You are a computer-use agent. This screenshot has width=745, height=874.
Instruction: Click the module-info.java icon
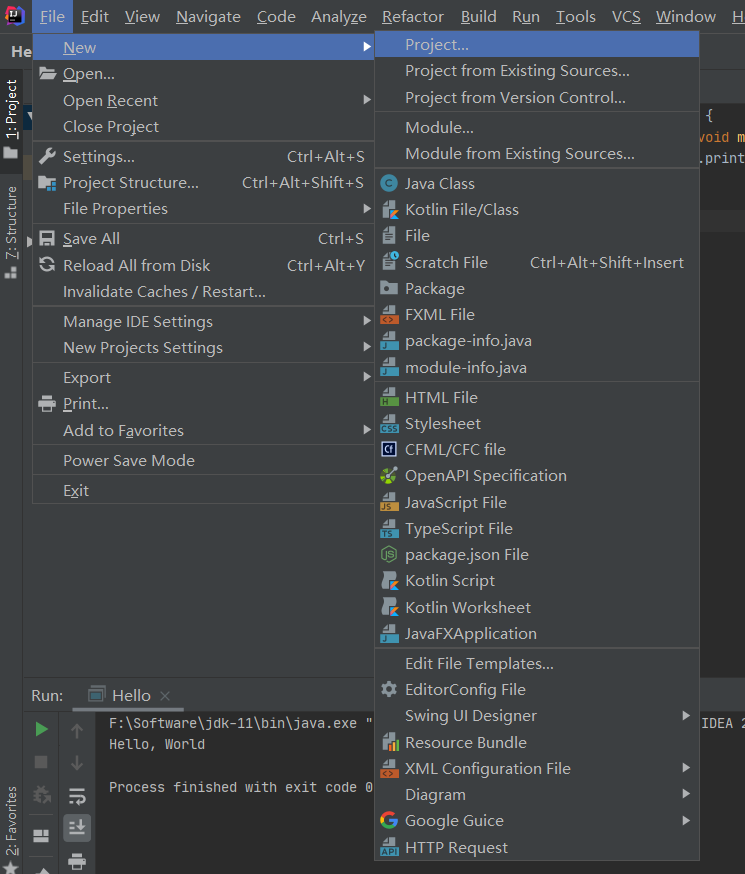pos(389,367)
